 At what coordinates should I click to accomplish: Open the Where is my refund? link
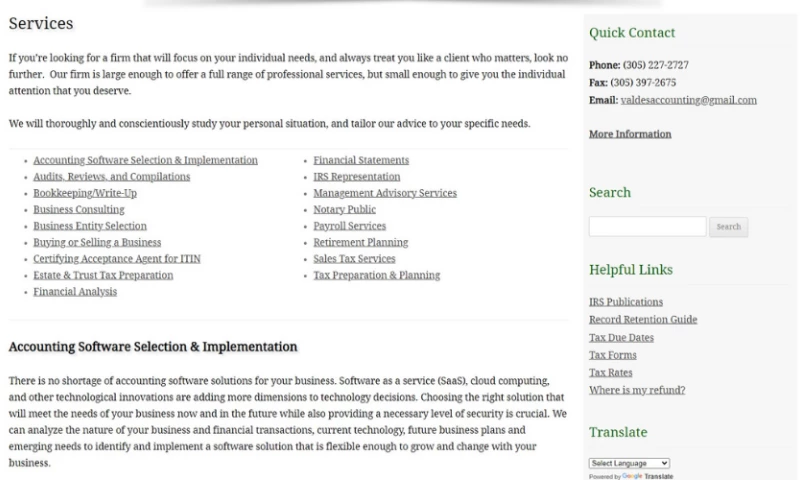[x=637, y=390]
